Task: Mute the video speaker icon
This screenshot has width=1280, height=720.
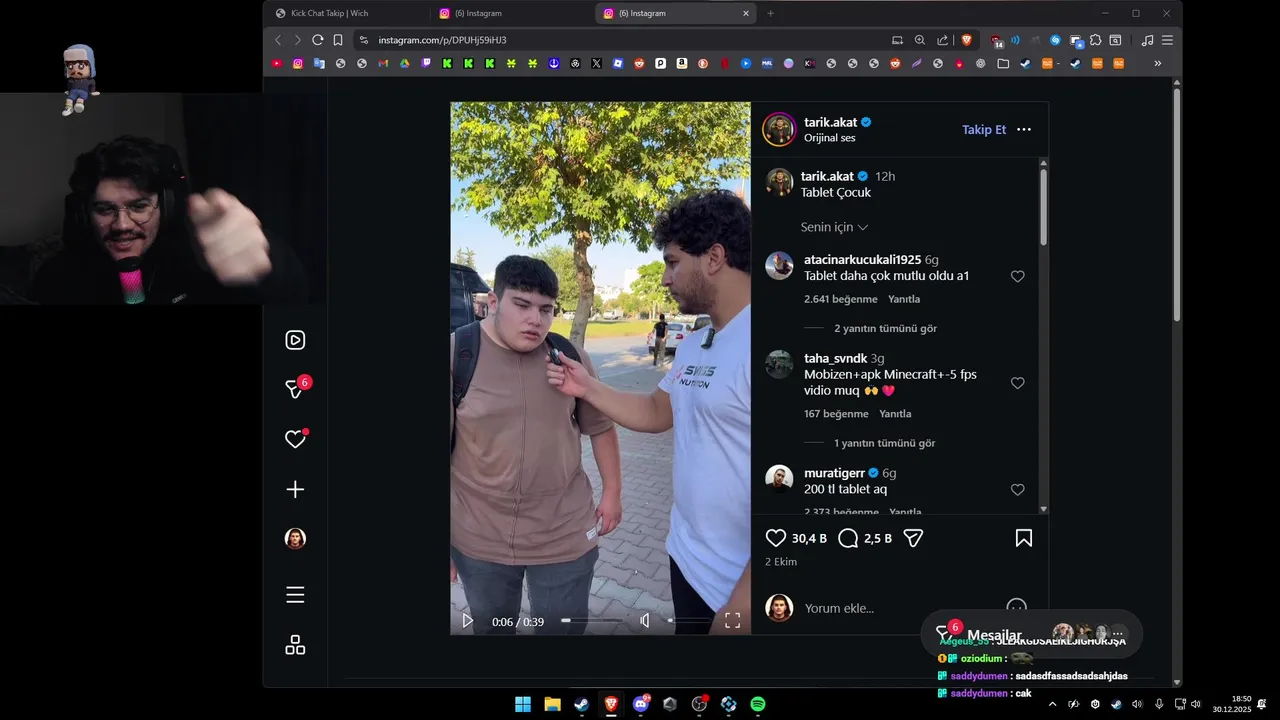Action: (645, 621)
